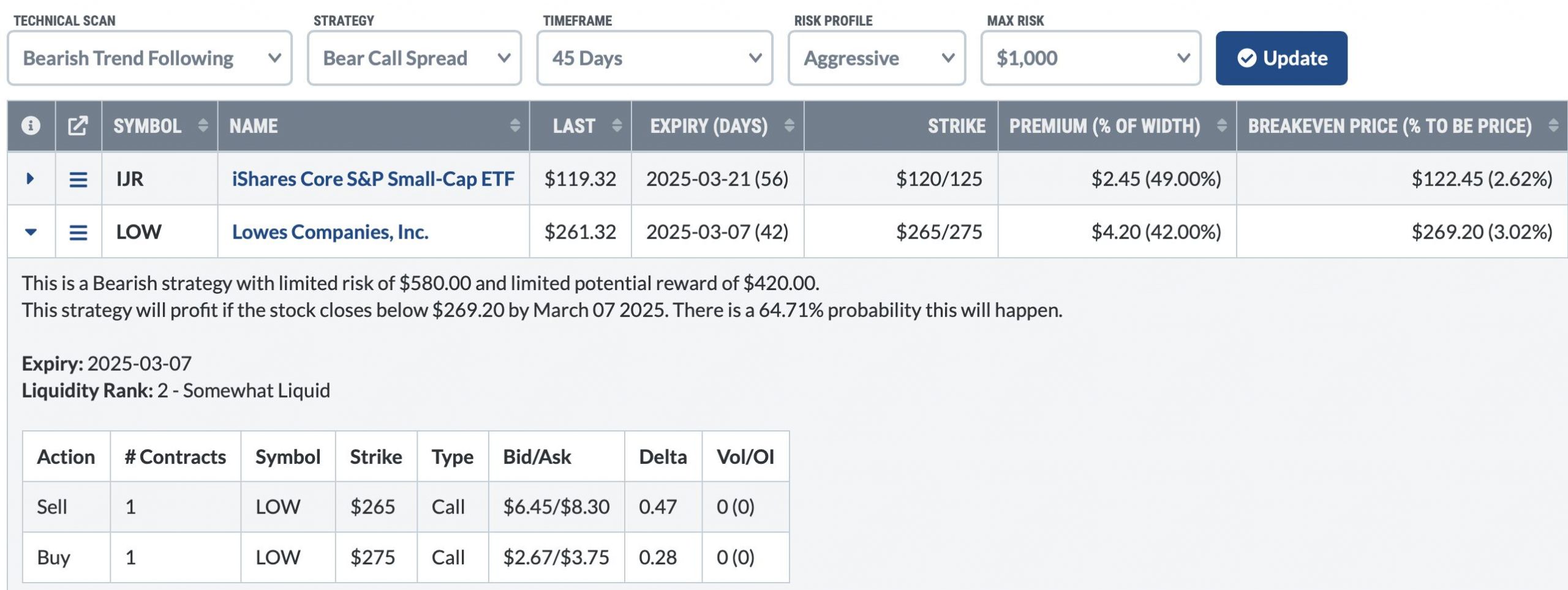Sort by Breakeven Price column arrows
The height and width of the screenshot is (590, 1568).
[x=1553, y=125]
